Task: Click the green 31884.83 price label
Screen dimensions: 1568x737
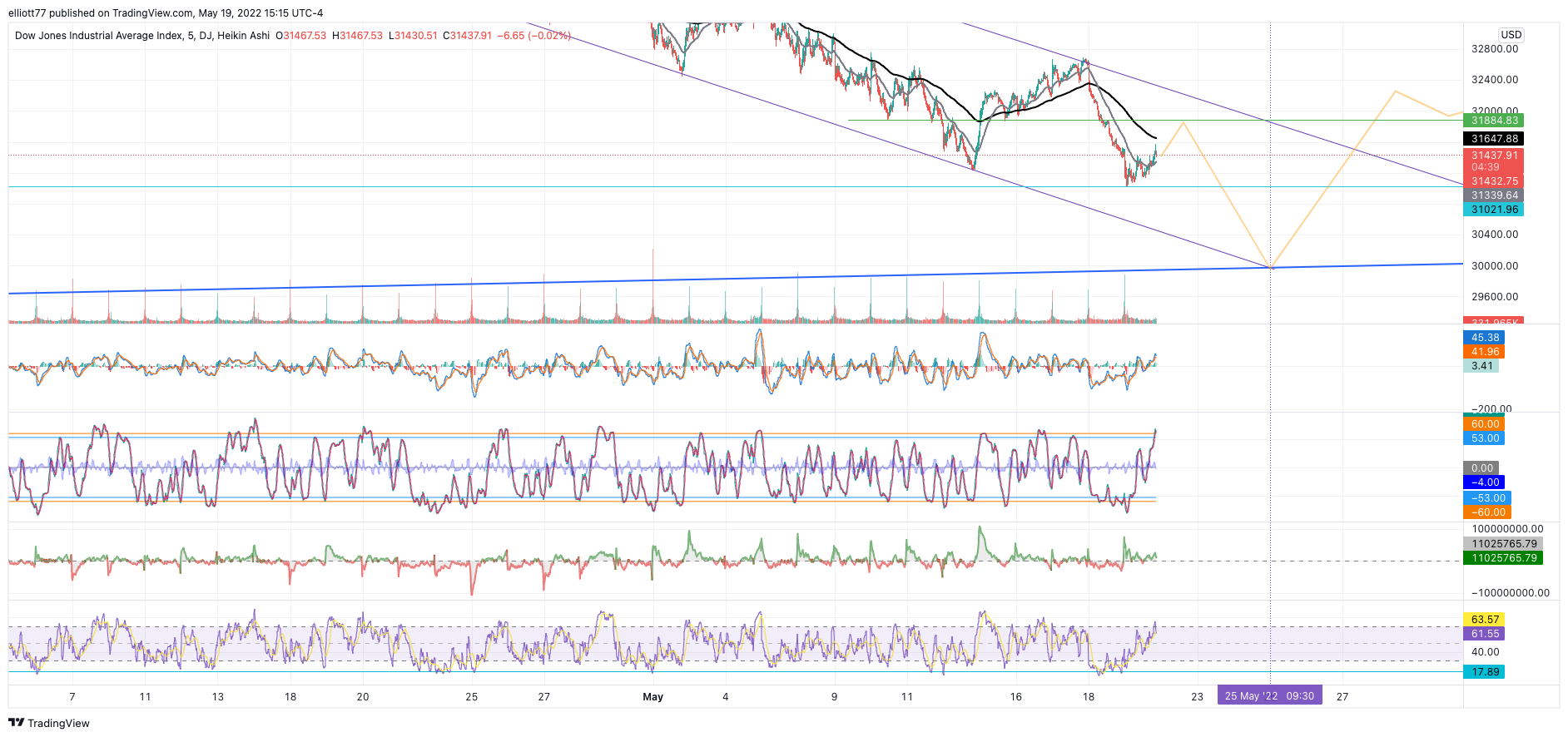Action: (1493, 121)
